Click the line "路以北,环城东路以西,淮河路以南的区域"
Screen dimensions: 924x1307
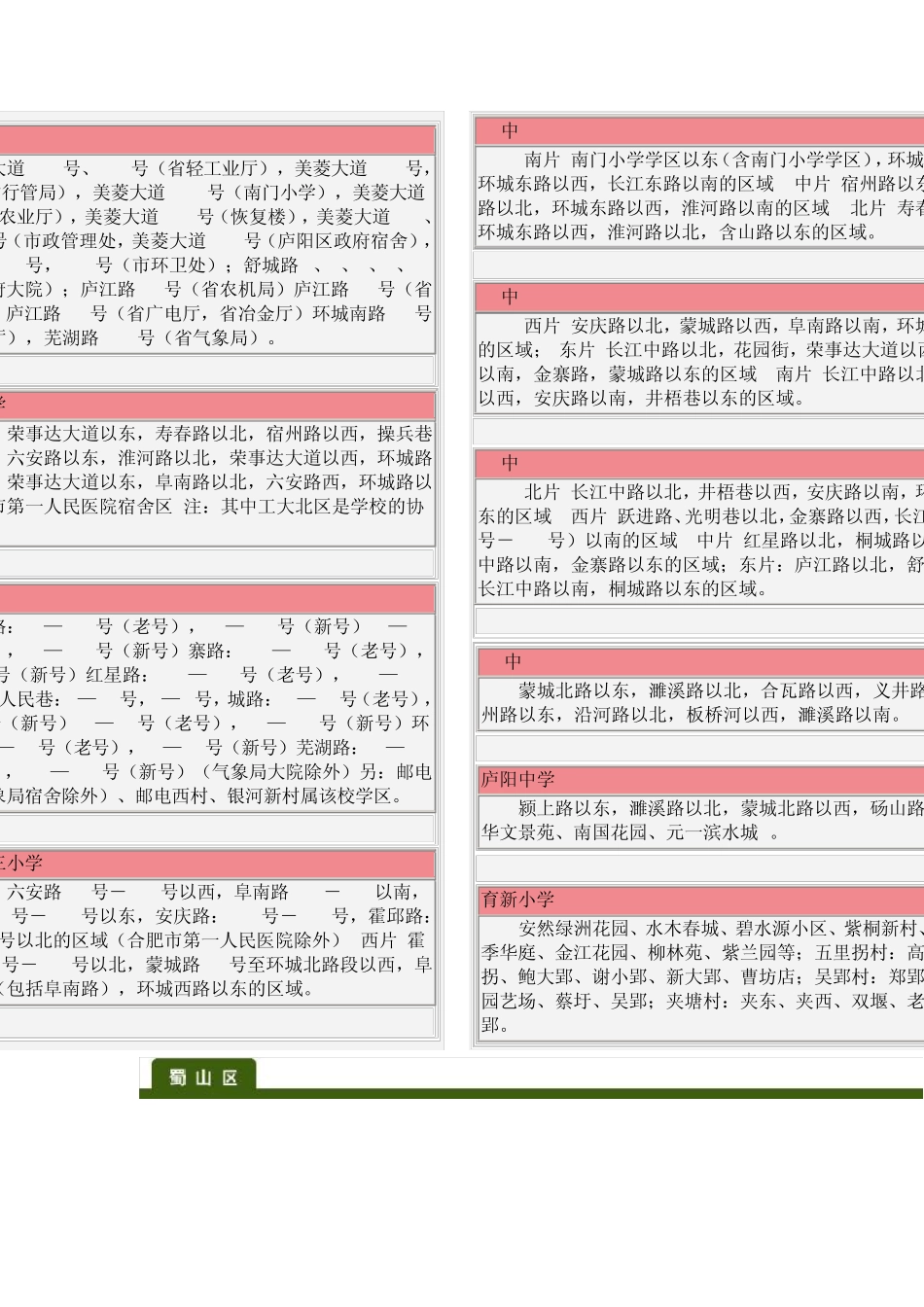[700, 208]
